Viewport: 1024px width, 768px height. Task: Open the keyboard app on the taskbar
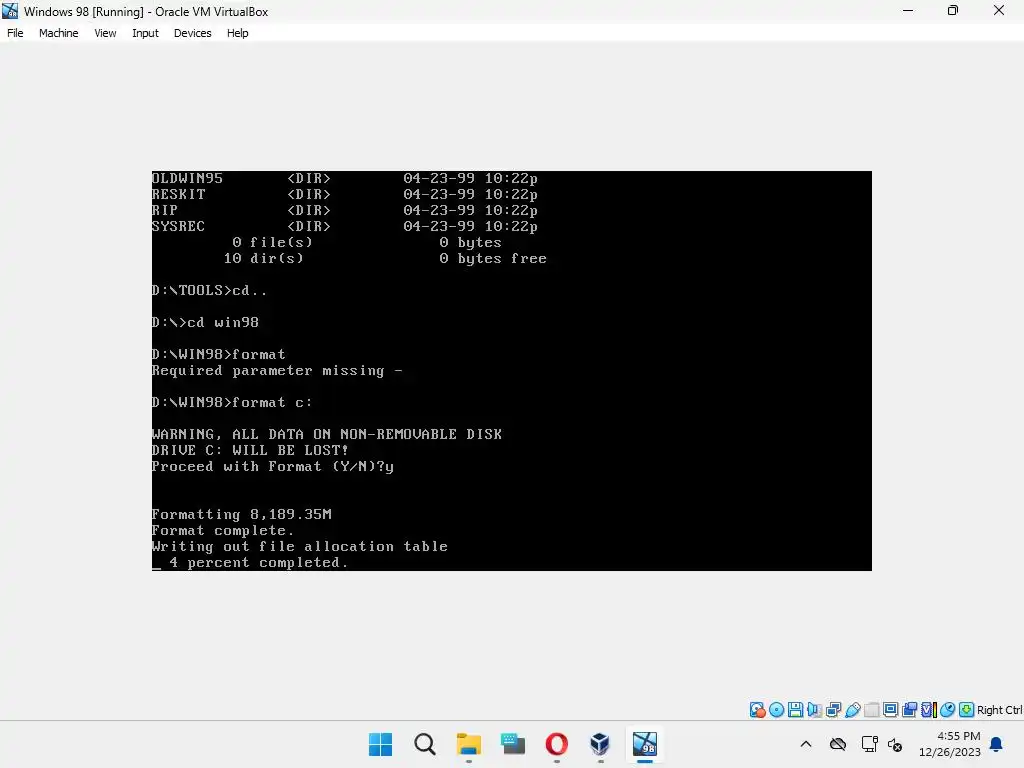click(513, 744)
